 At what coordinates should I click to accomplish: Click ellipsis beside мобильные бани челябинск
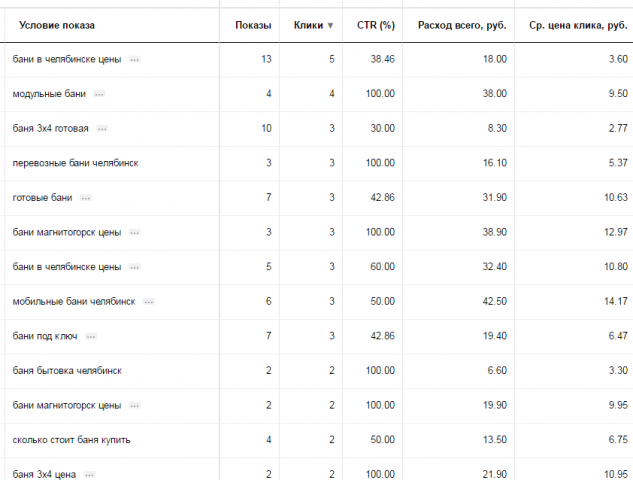tap(149, 302)
